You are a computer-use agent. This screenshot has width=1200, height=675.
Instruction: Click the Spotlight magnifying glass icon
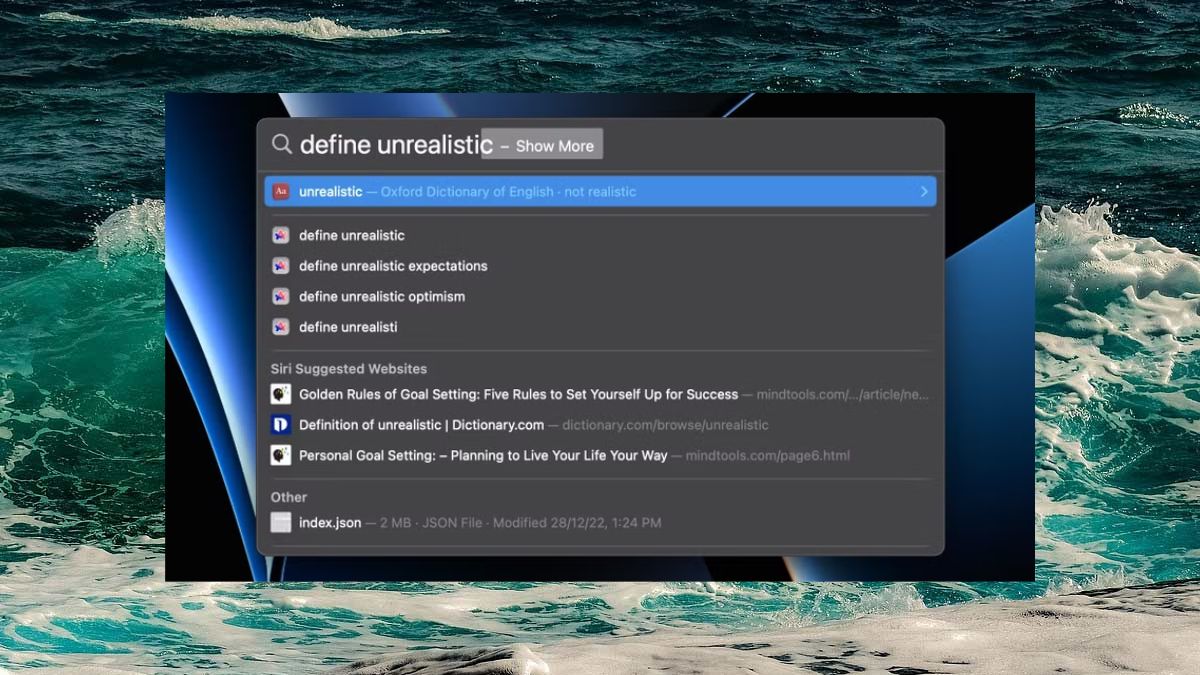coord(281,145)
